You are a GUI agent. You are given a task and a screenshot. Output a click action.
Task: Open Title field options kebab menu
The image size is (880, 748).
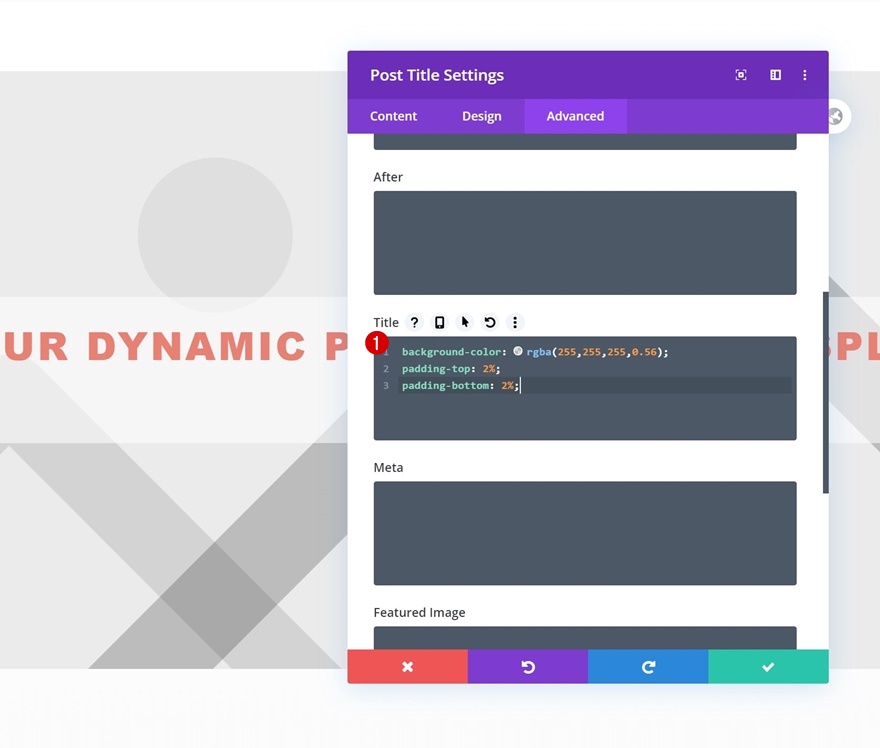click(x=515, y=322)
